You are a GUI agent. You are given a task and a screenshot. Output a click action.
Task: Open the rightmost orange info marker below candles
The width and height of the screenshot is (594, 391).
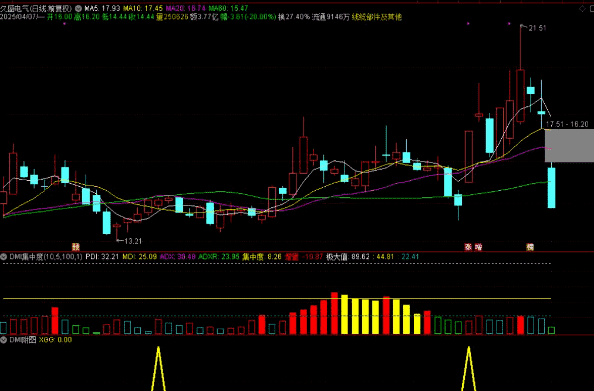coord(530,247)
